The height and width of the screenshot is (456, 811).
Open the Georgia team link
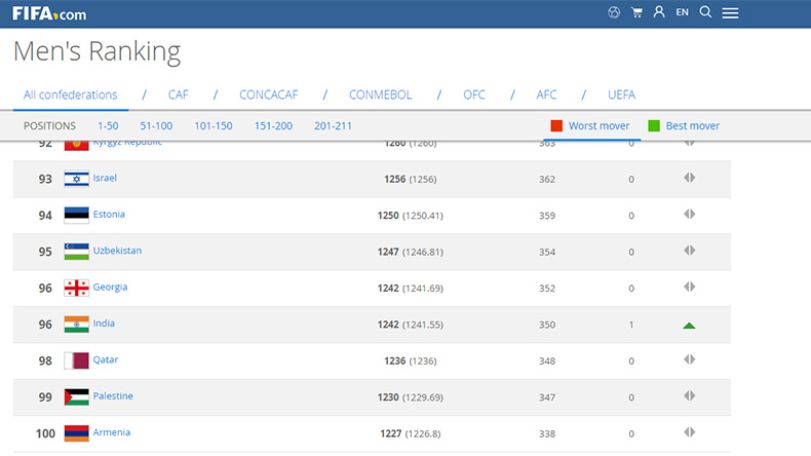[x=110, y=287]
